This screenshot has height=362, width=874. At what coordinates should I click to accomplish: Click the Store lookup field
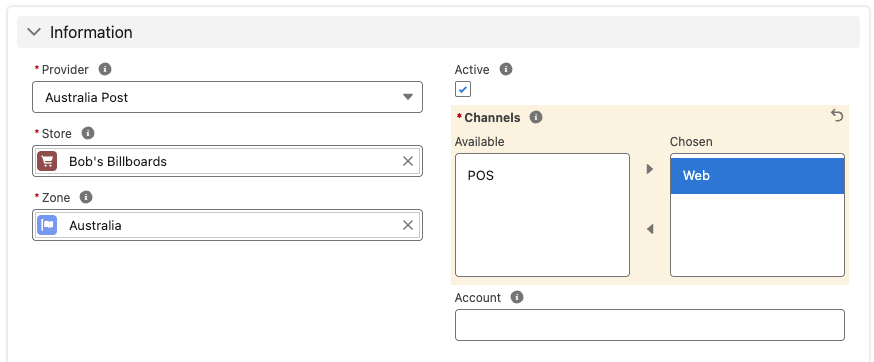pos(227,161)
